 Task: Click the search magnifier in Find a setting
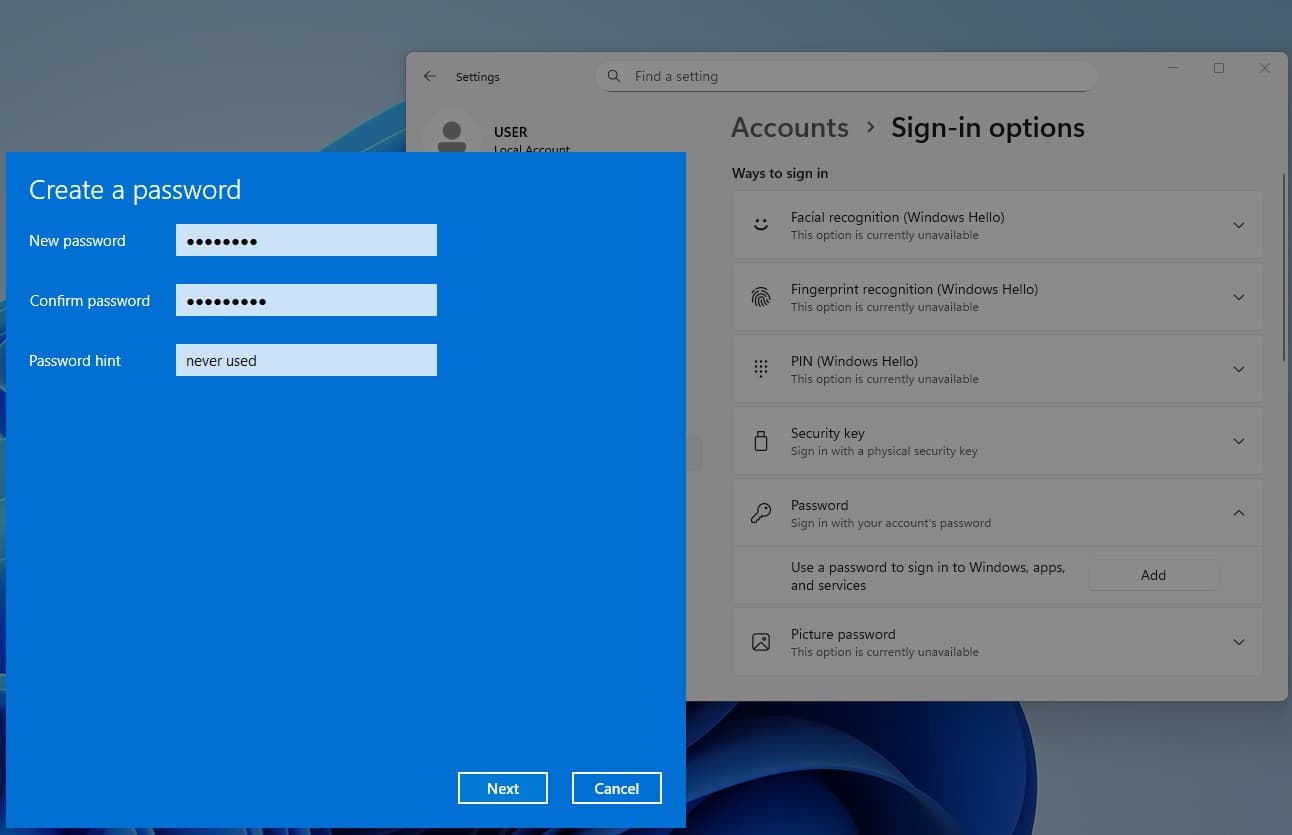613,75
